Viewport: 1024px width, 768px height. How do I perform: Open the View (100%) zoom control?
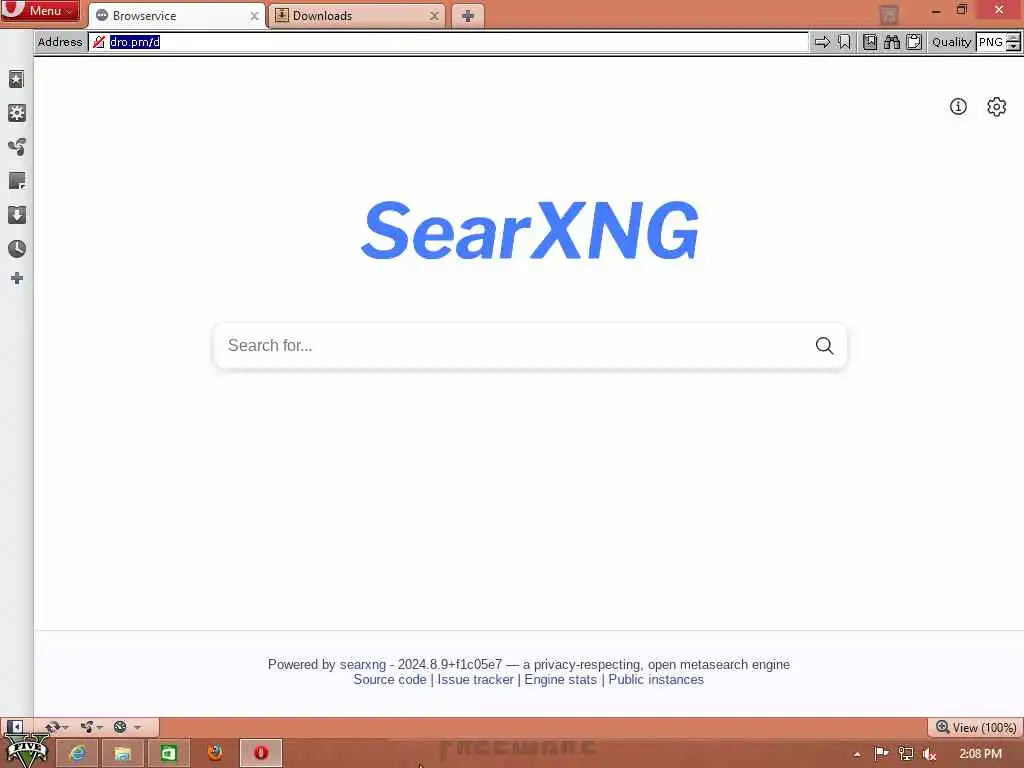(976, 728)
